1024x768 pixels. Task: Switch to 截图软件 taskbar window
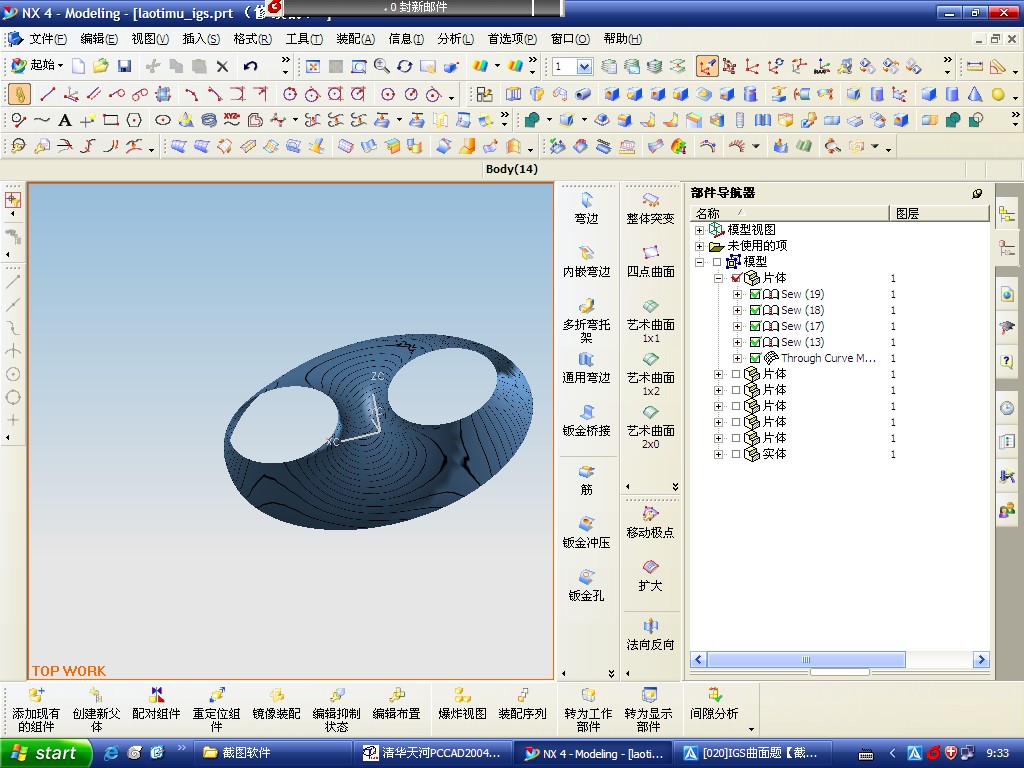point(274,753)
